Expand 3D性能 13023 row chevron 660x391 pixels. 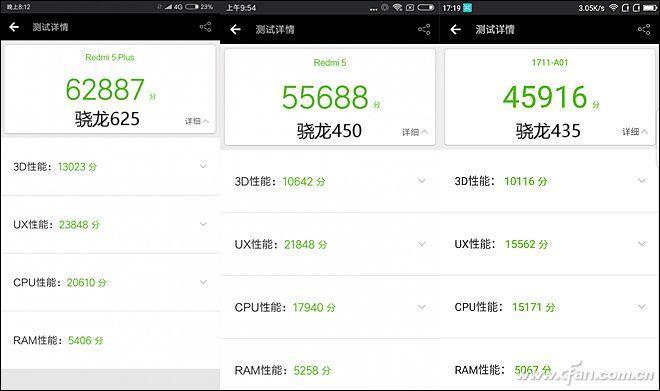[203, 166]
